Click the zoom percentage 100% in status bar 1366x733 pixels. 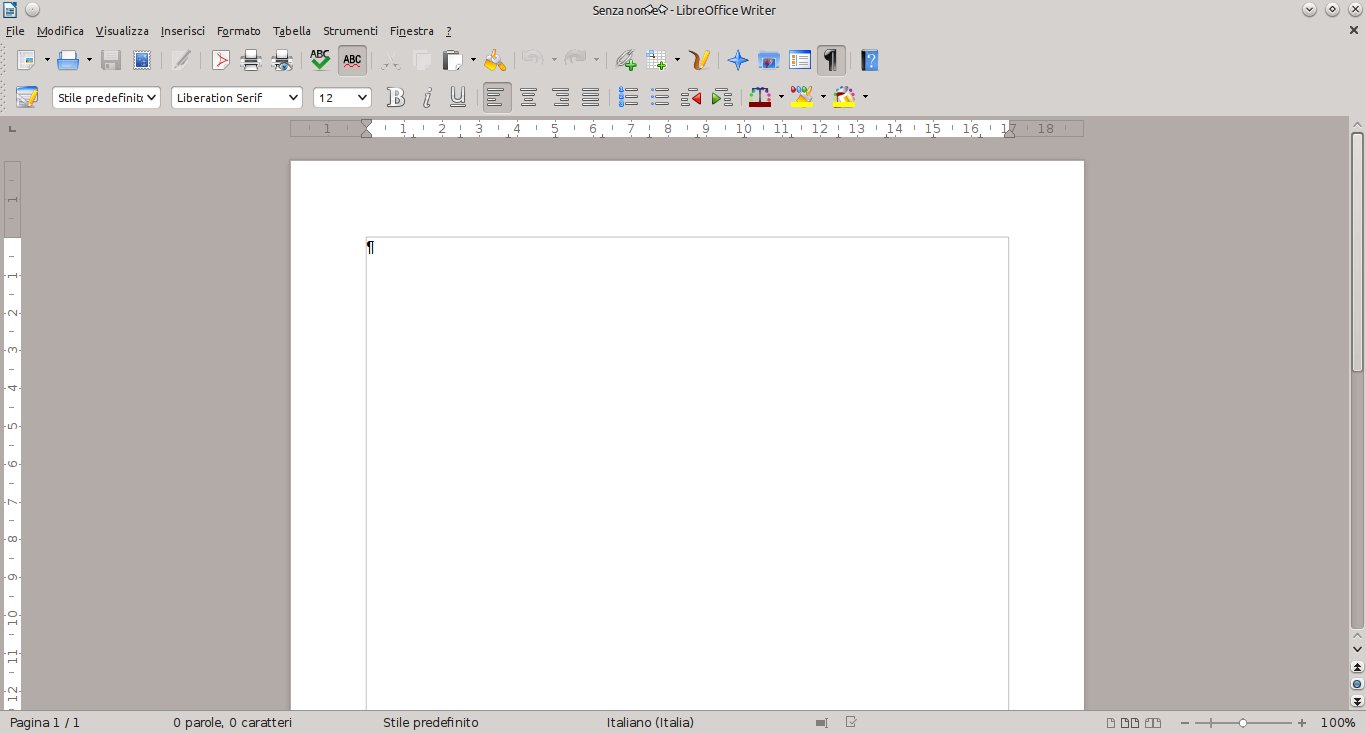click(x=1338, y=722)
